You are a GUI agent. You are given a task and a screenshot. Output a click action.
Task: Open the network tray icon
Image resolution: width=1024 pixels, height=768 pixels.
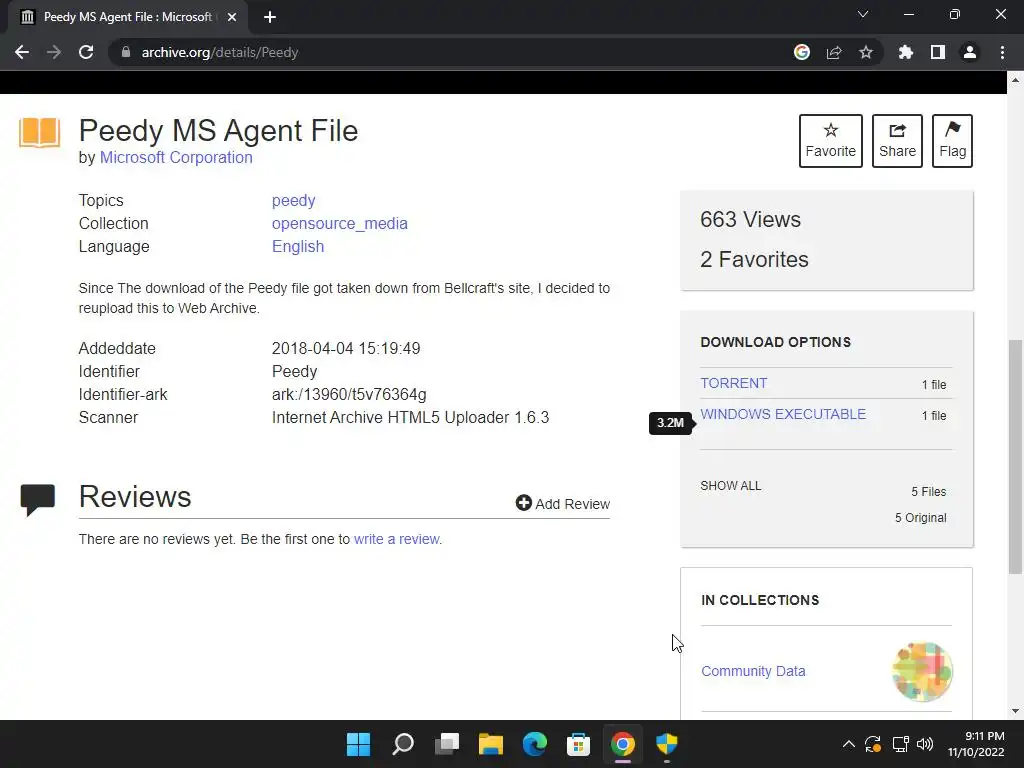(x=901, y=744)
